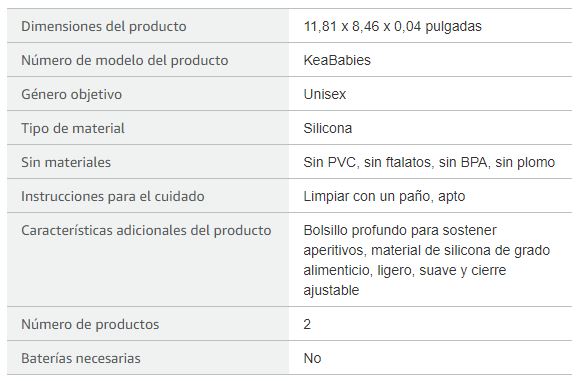Click the 'ajustable' word in features
The width and height of the screenshot is (577, 381).
331,290
